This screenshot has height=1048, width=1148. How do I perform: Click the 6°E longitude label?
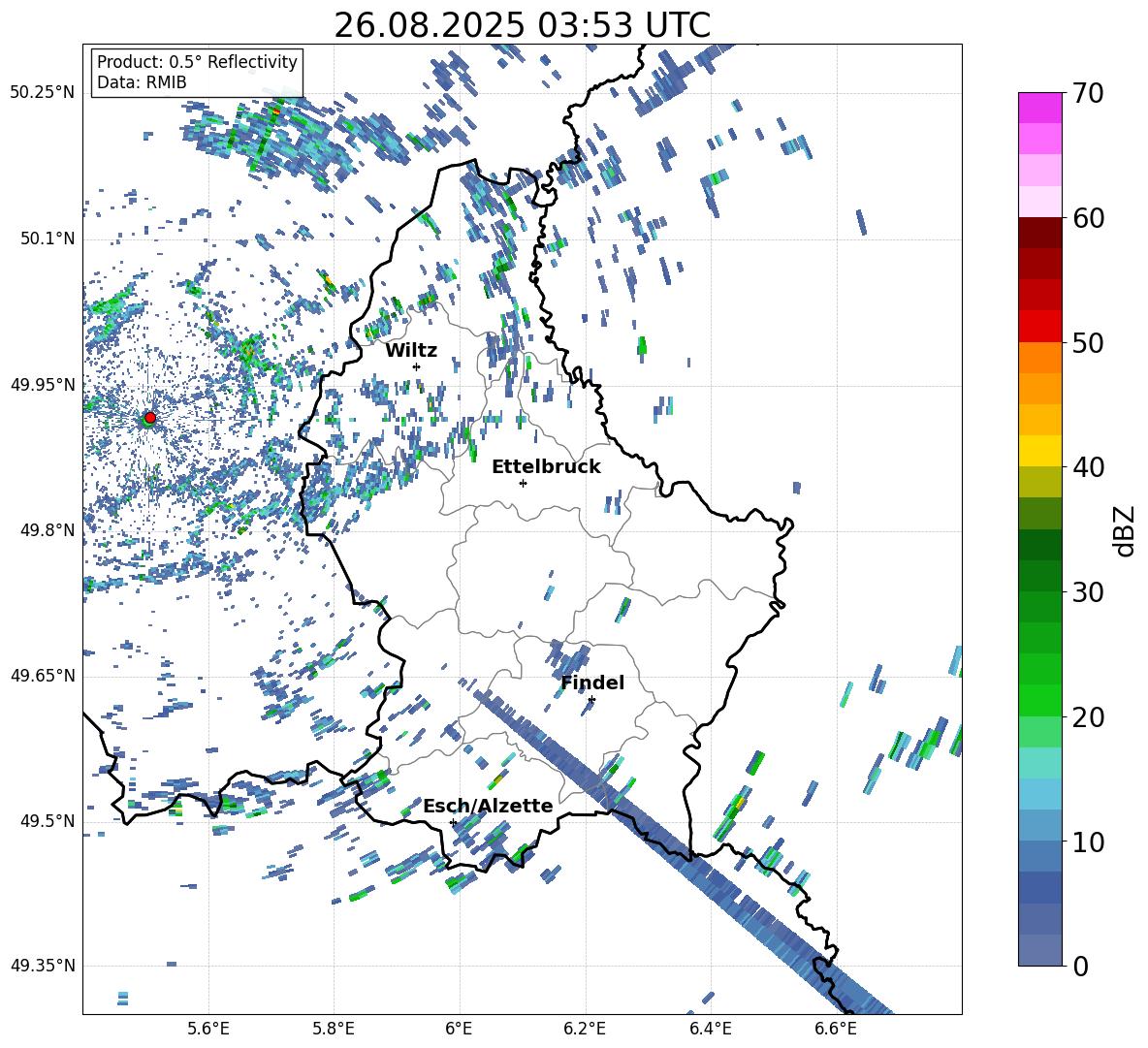point(459,1029)
